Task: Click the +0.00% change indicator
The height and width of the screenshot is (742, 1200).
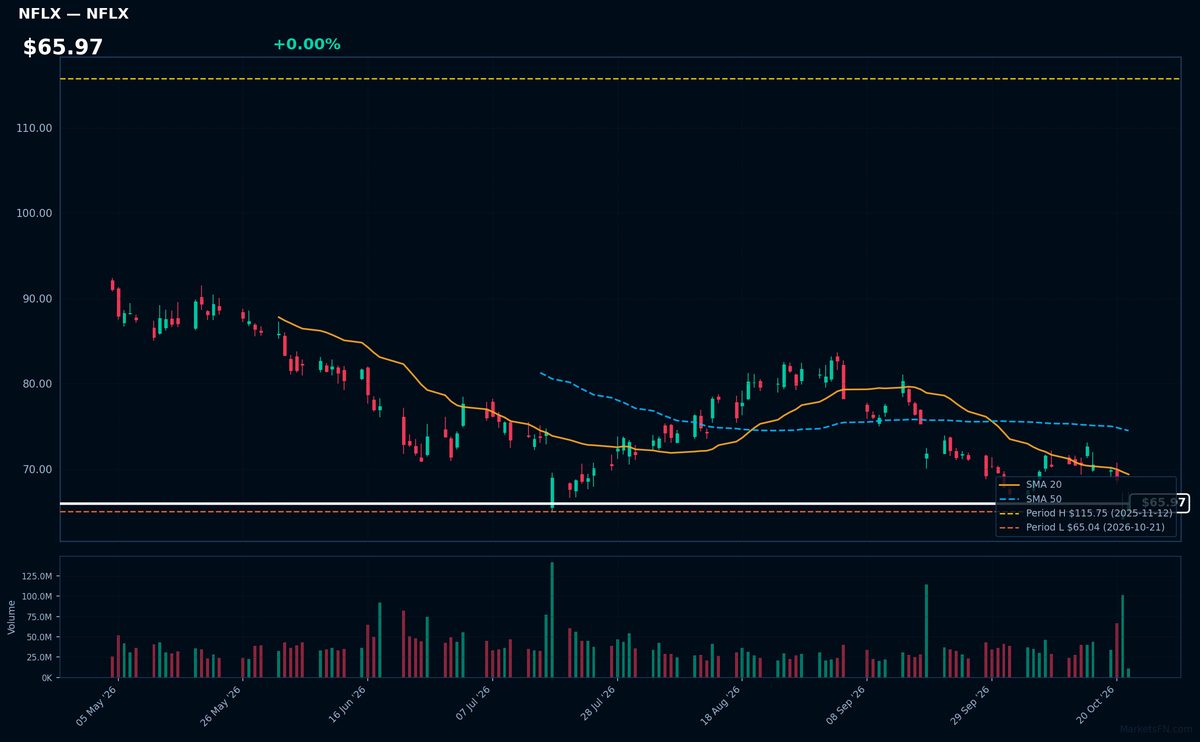Action: (307, 44)
